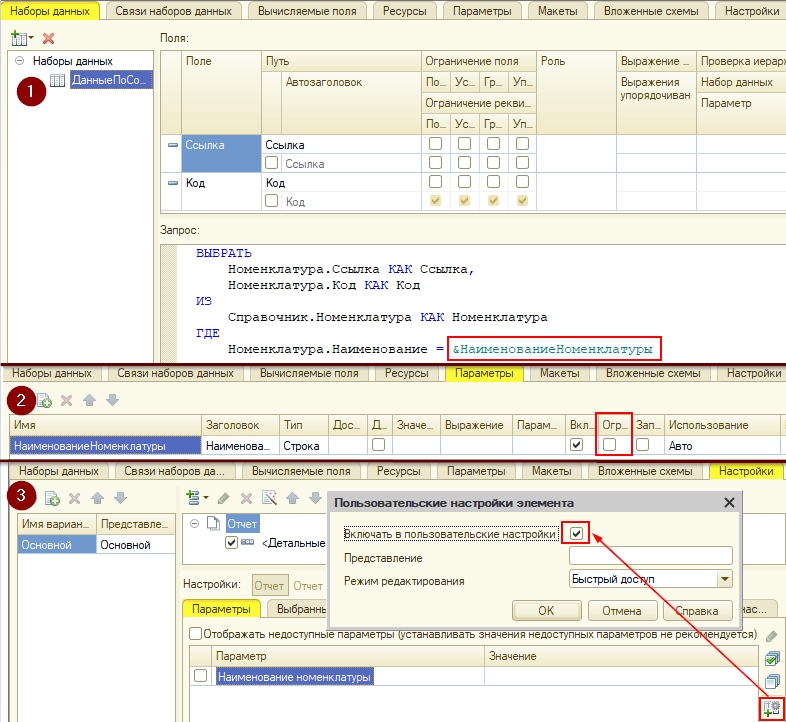Uncheck the <Детальные records checkbox

pos(231,543)
